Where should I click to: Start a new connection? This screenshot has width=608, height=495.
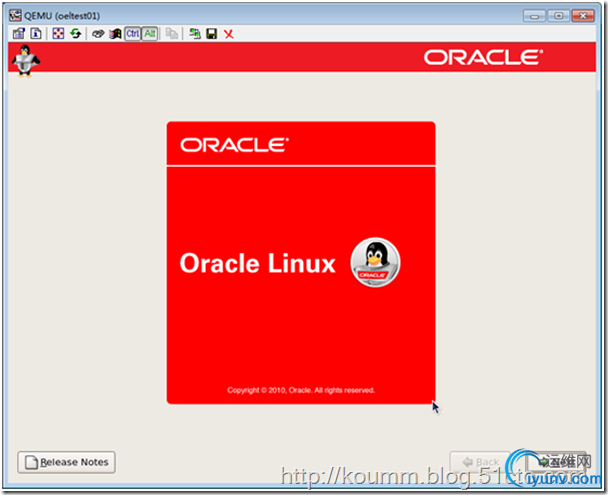tap(195, 34)
